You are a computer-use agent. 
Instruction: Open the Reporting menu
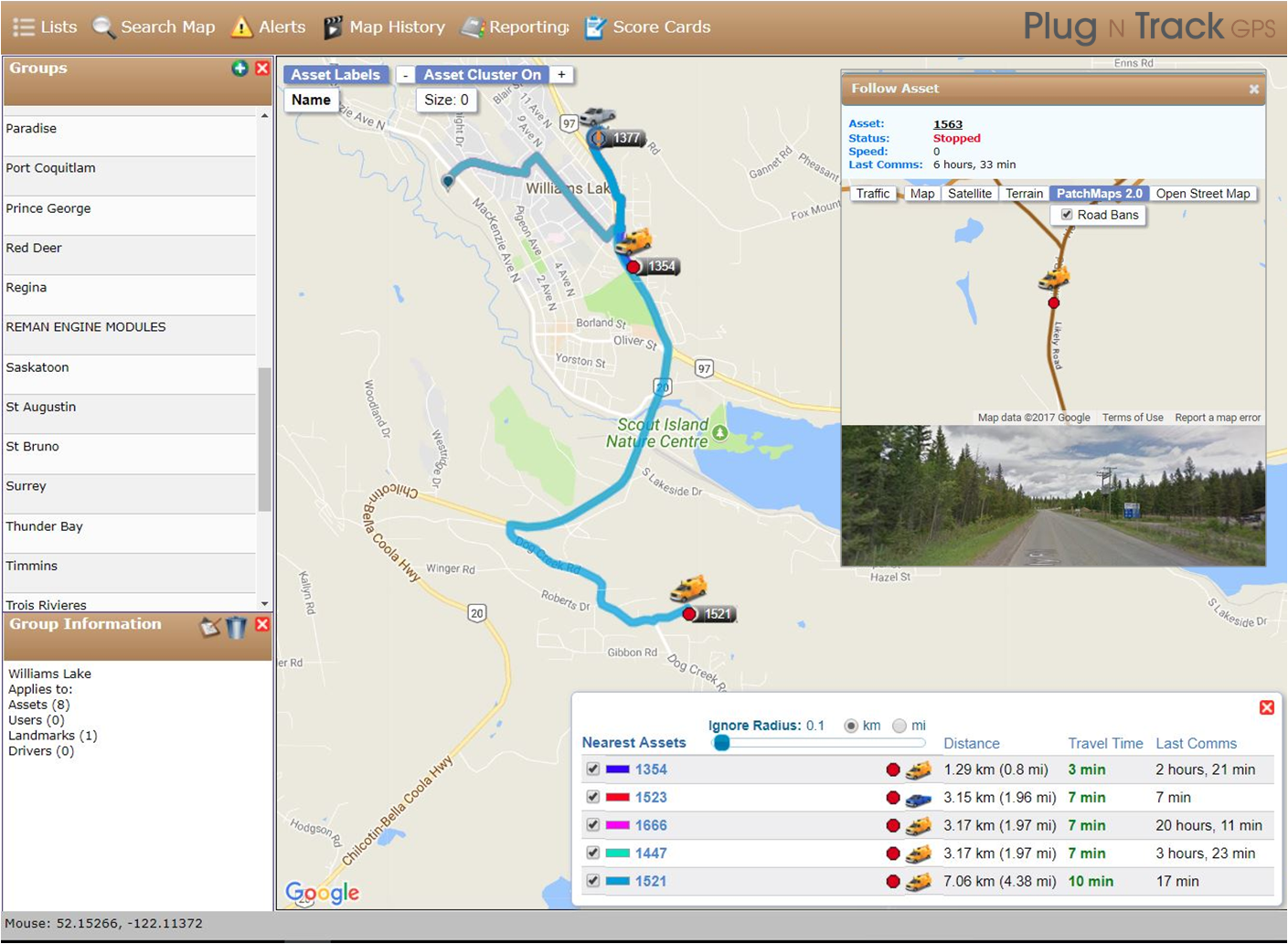point(515,27)
